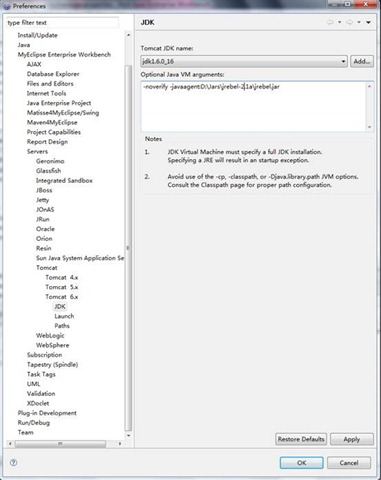Image resolution: width=381 pixels, height=480 pixels.
Task: Select the Paths item under Tomcat 6.x
Action: [62, 325]
